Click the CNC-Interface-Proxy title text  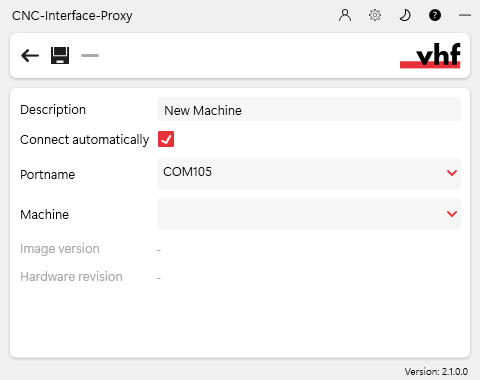tap(72, 16)
